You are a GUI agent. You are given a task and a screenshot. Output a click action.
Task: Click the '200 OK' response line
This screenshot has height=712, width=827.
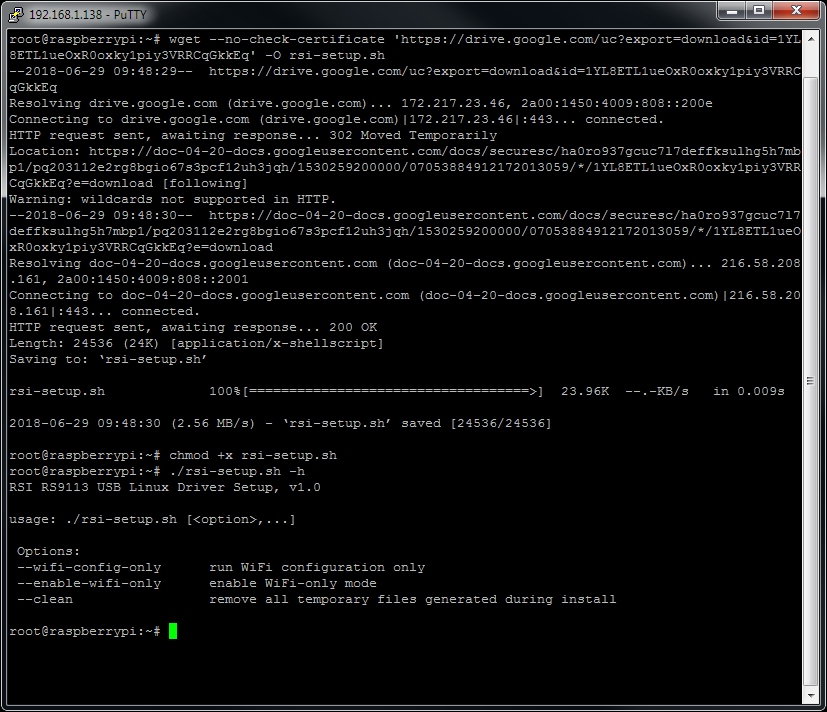coord(193,328)
